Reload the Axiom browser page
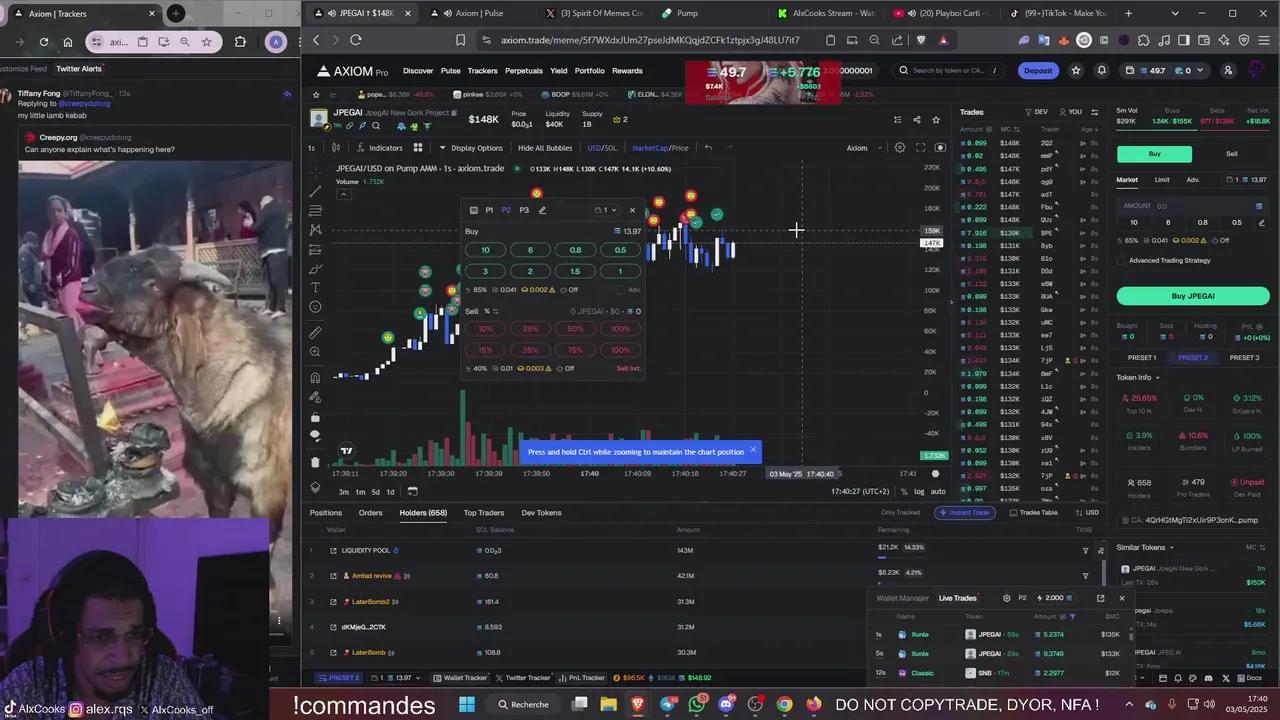 click(x=356, y=40)
